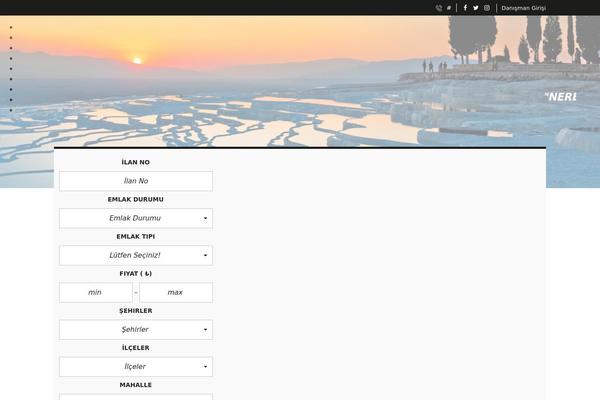Click the EMLAK TIPI label
Viewport: 600px width, 400px height.
[135, 236]
